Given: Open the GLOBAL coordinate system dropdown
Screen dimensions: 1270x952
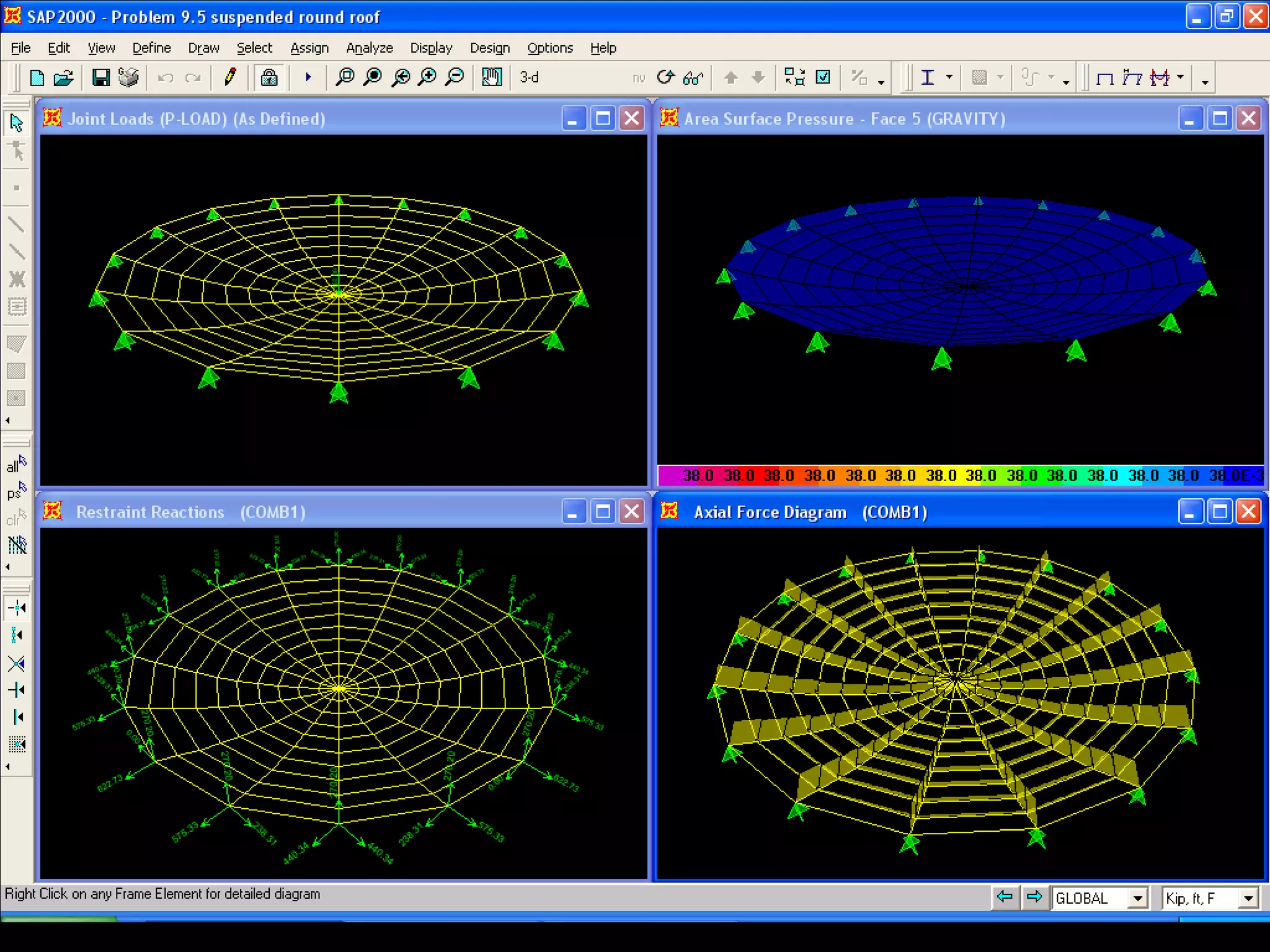Looking at the screenshot, I should point(1137,898).
